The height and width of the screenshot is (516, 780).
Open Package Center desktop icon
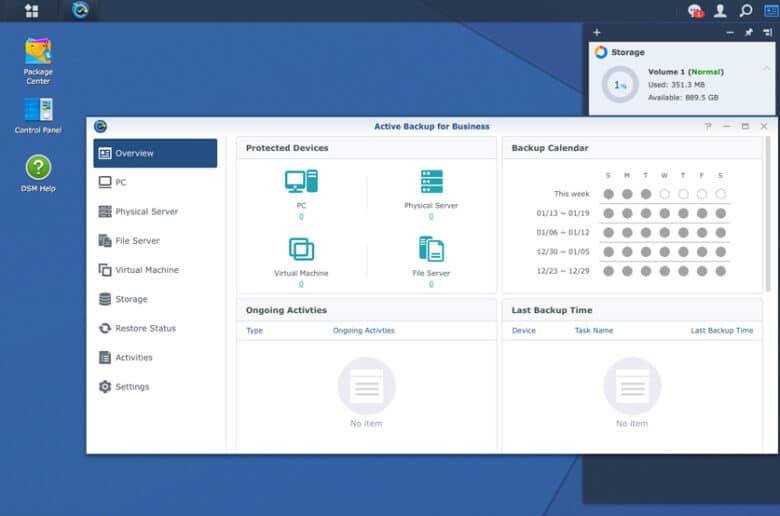point(38,61)
